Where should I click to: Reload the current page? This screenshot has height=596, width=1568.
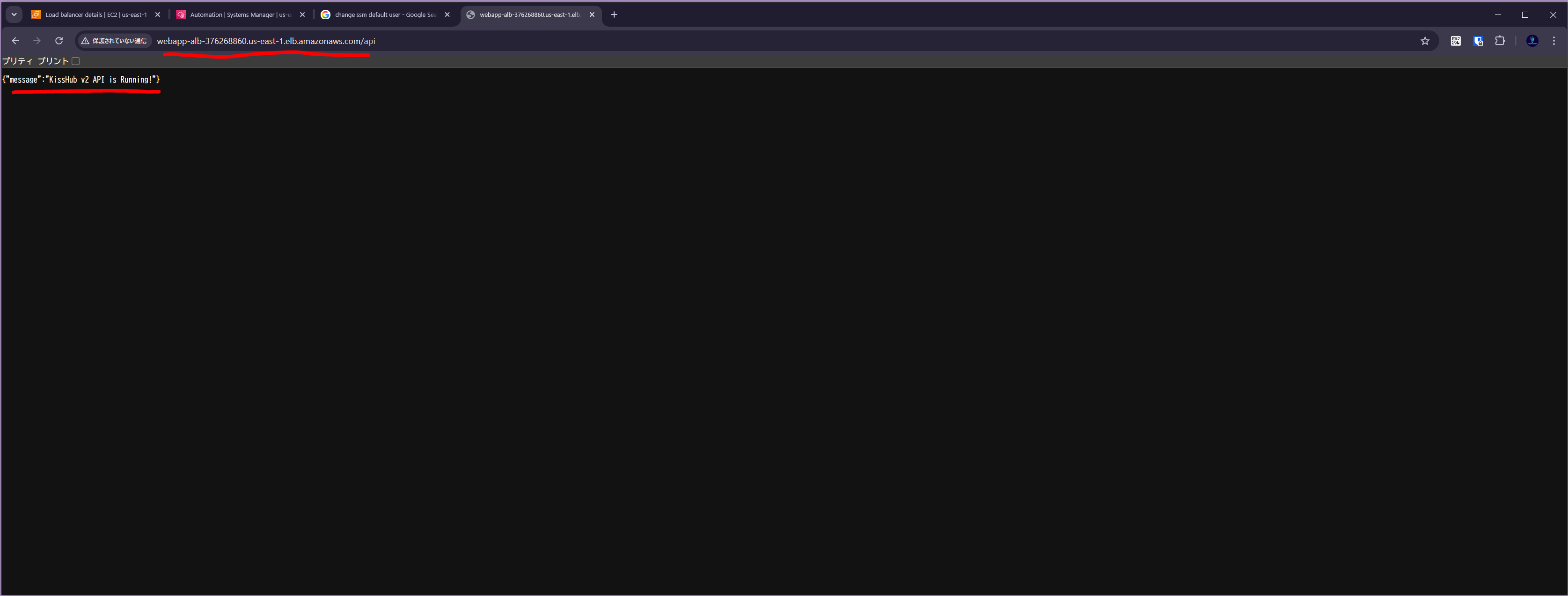[59, 41]
